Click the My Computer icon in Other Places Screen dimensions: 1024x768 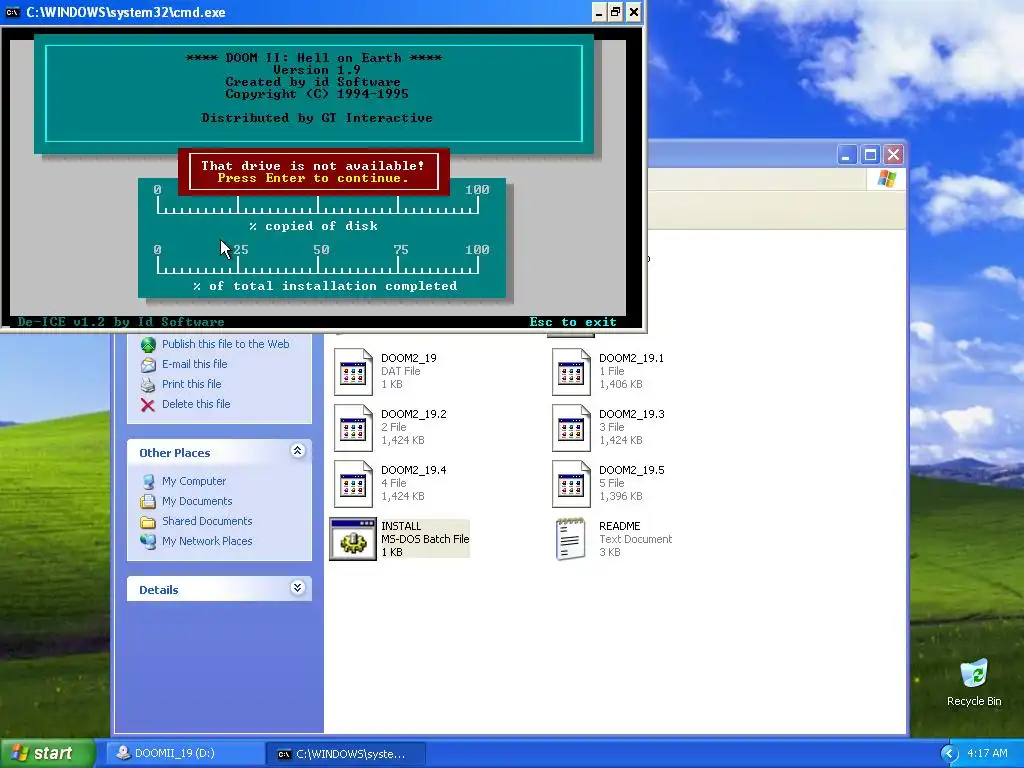(x=148, y=481)
